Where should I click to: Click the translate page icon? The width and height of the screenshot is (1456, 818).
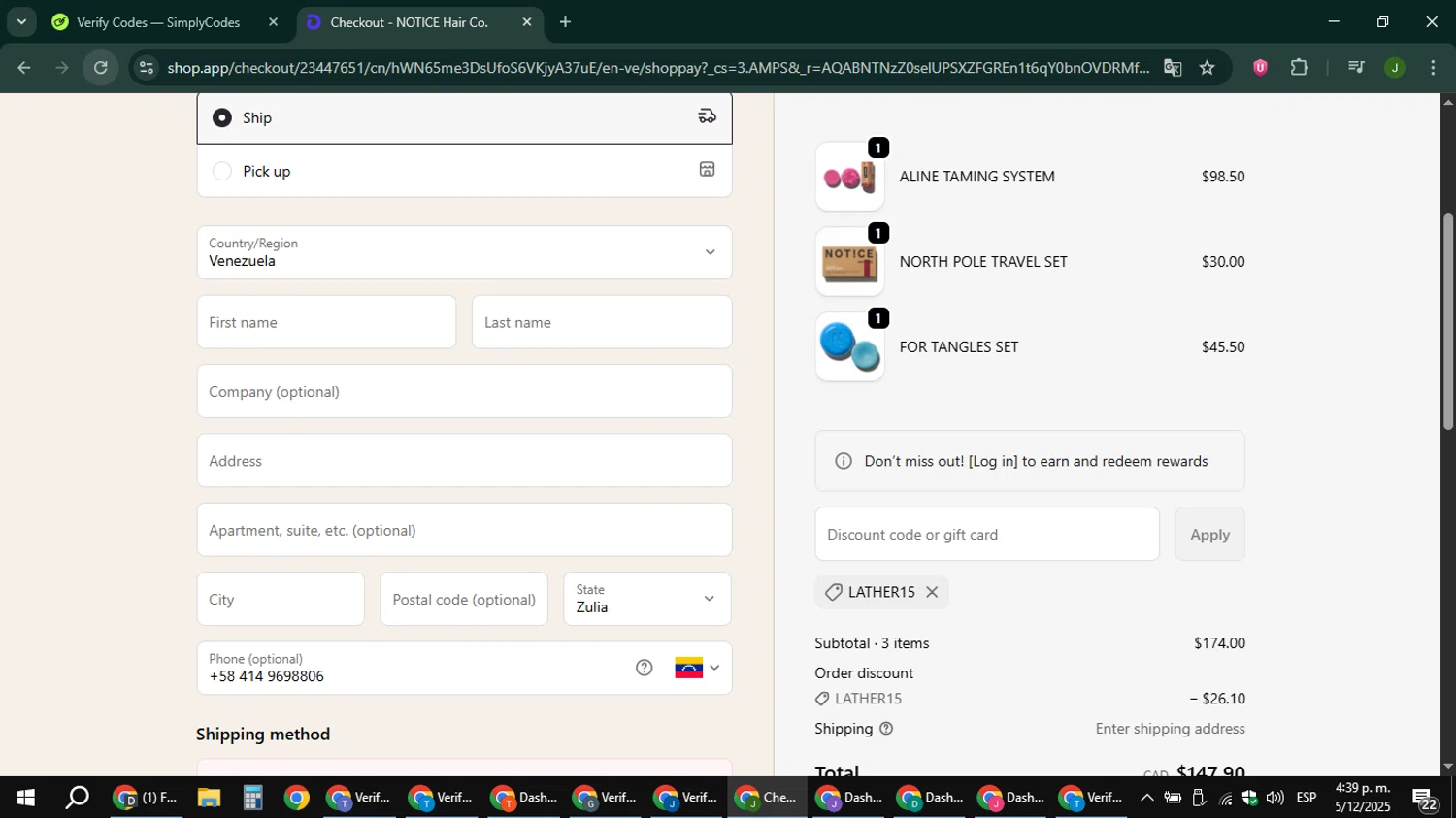(1173, 68)
